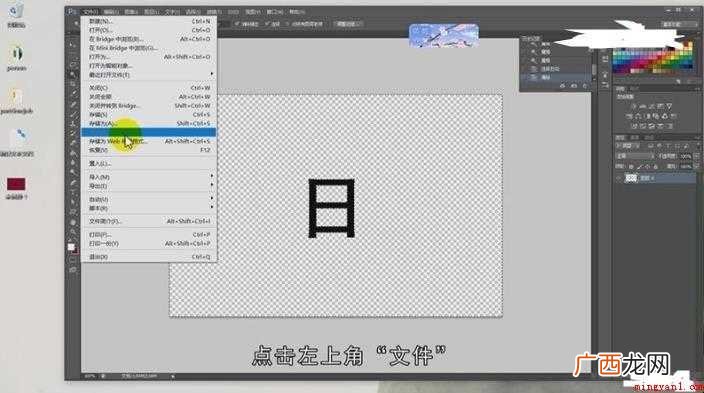704x393 pixels.
Task: Select the Eraser tool
Action: pos(73,142)
